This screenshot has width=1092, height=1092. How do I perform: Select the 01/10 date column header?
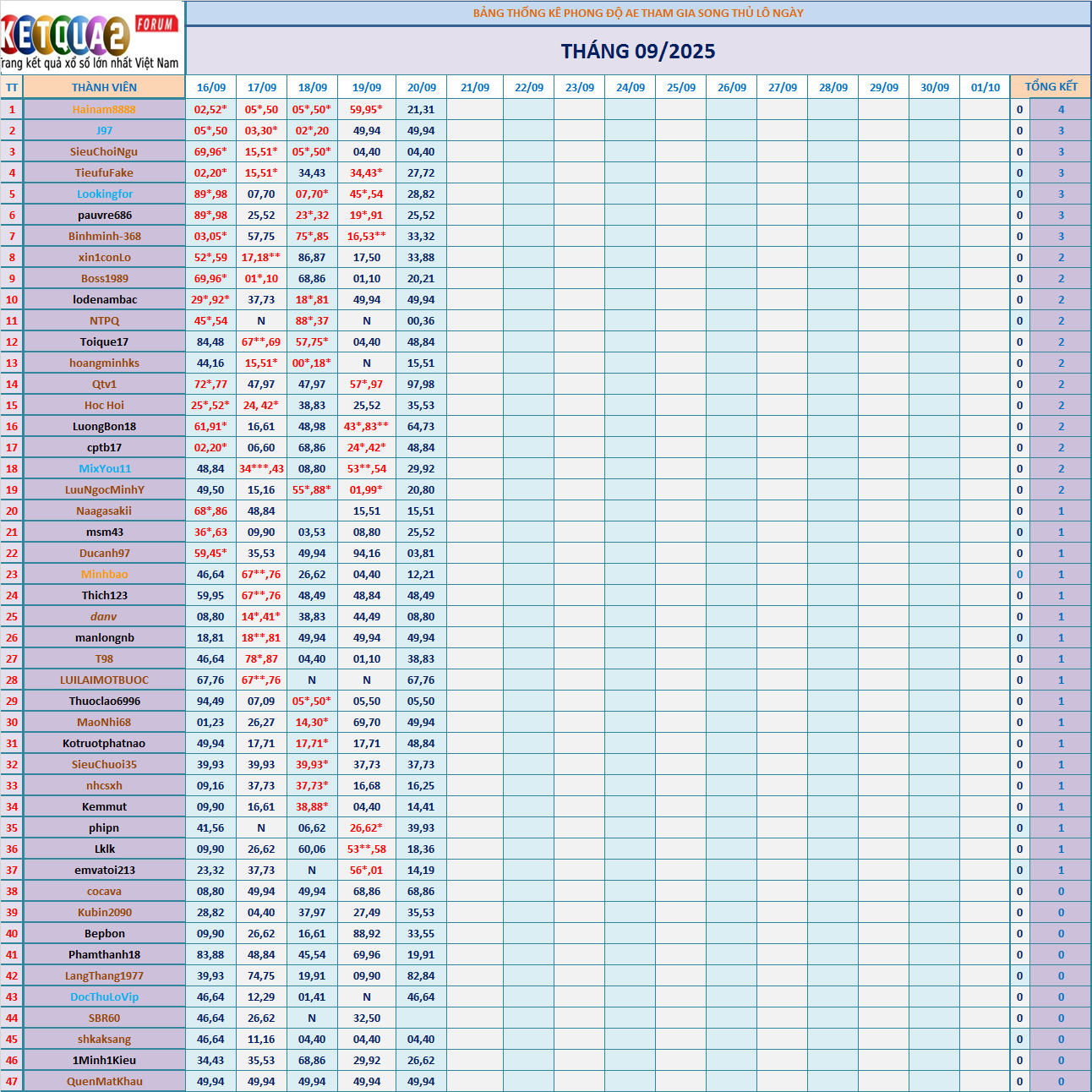(985, 87)
